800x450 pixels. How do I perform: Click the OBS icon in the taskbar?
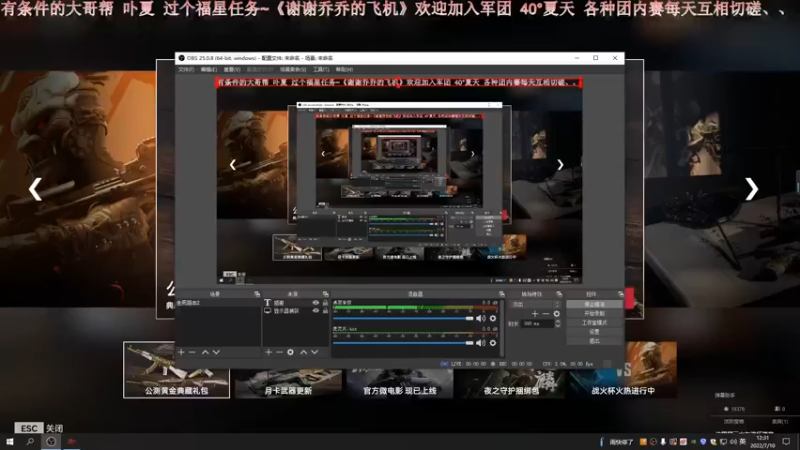click(51, 441)
